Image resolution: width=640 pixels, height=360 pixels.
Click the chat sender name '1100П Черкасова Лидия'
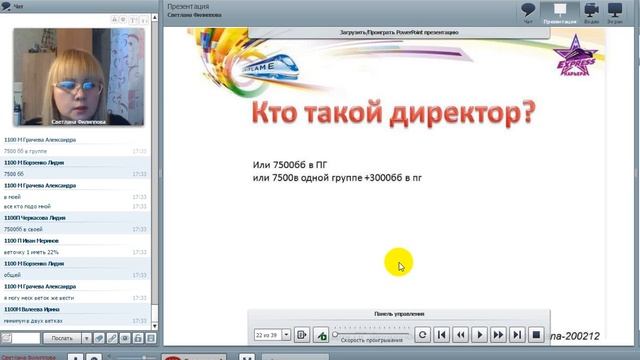(x=35, y=218)
